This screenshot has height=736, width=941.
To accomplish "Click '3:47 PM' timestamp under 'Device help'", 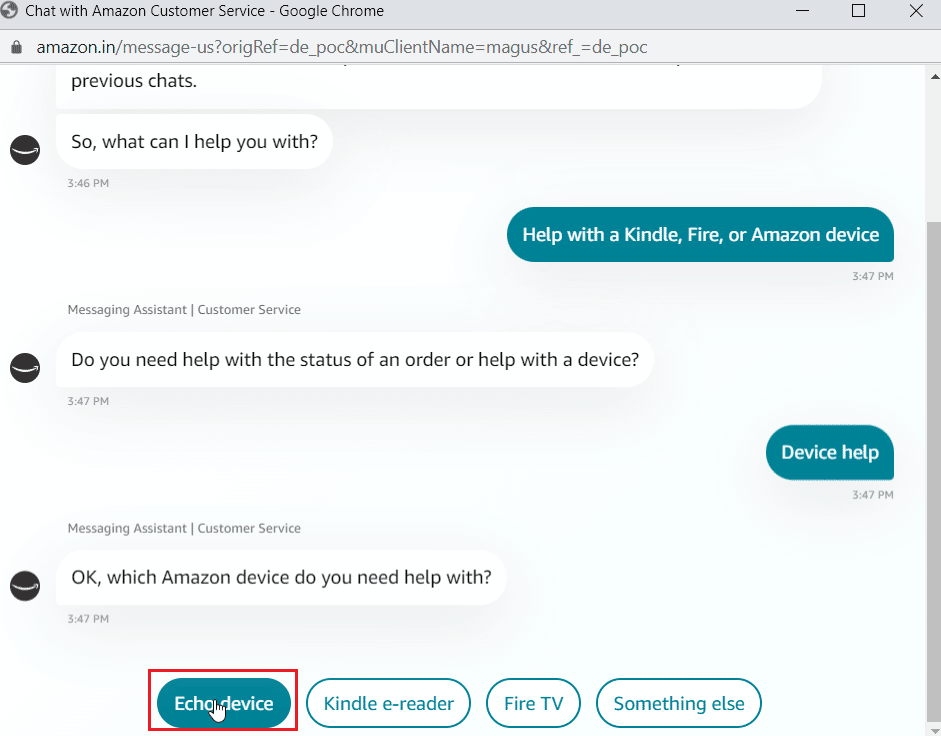I will 873,495.
